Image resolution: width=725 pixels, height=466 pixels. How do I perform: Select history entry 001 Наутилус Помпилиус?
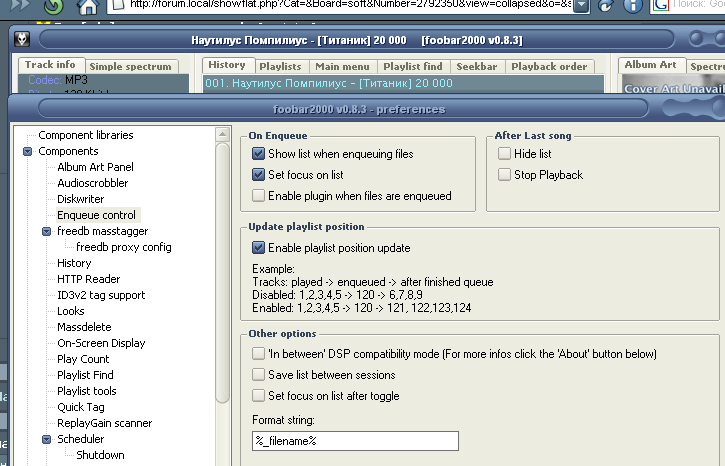click(404, 83)
